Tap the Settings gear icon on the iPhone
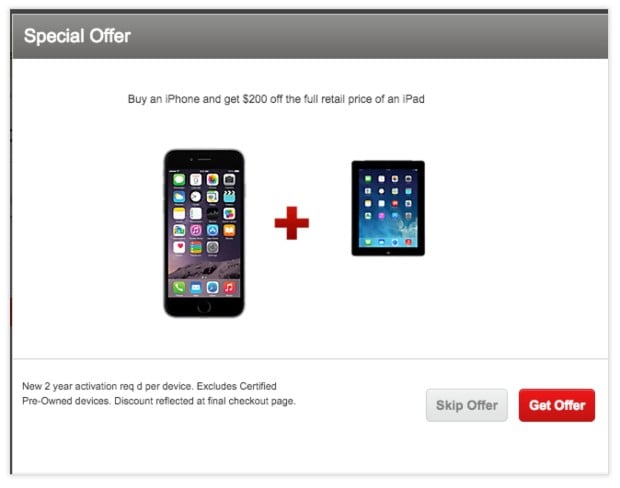Screen dimensions: 620x488 tap(212, 247)
